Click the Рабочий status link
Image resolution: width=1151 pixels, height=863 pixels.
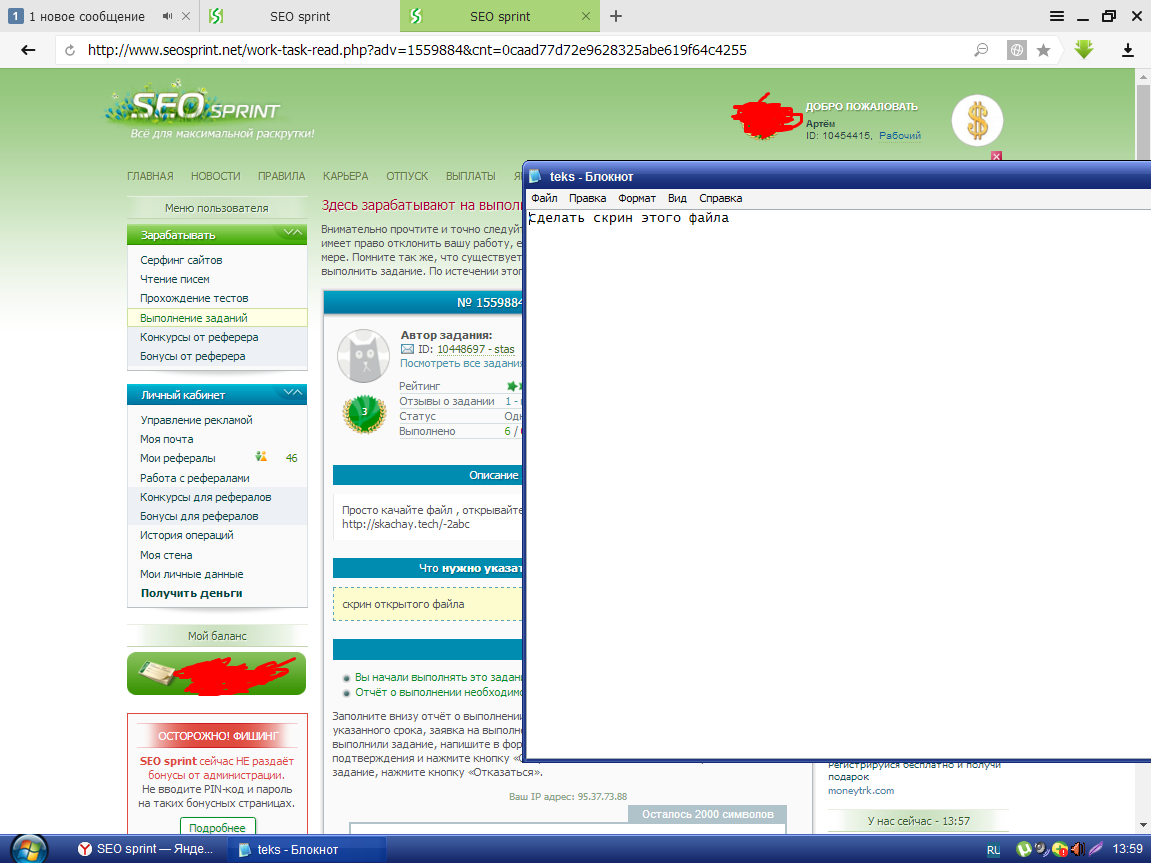pyautogui.click(x=899, y=136)
